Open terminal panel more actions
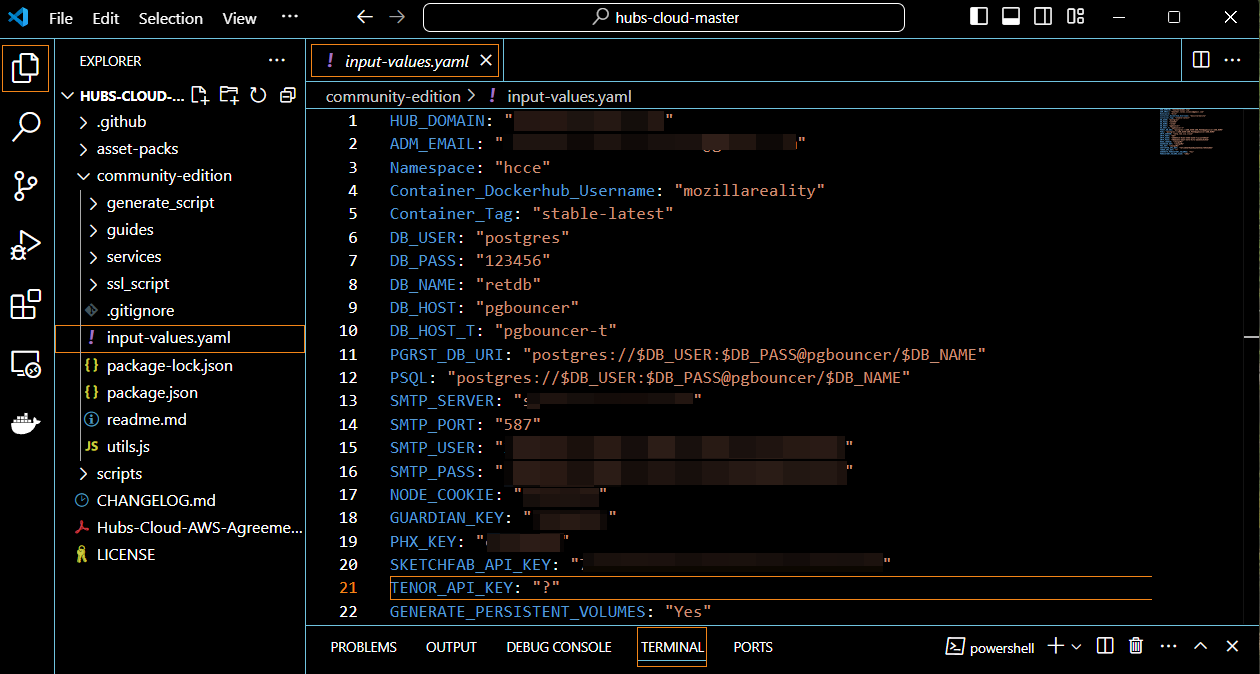 (1168, 647)
